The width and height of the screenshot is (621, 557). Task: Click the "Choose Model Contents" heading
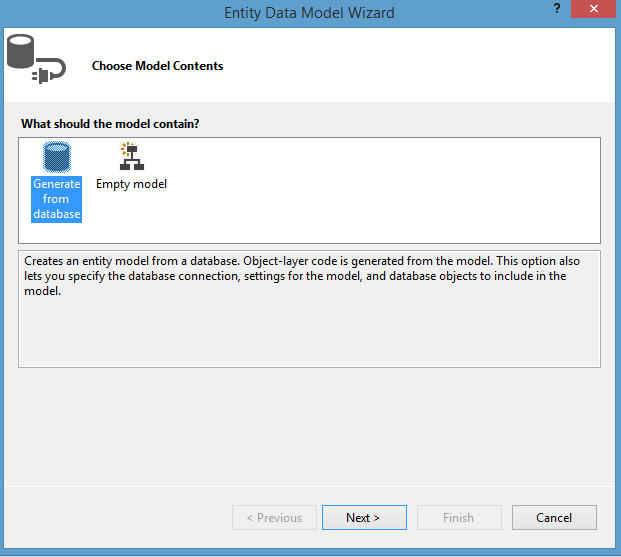(x=157, y=66)
